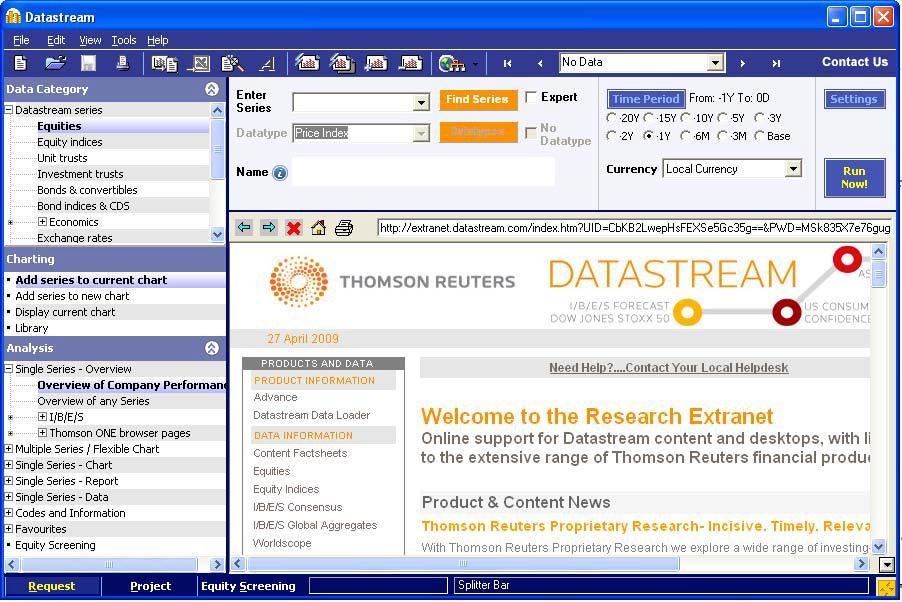This screenshot has width=902, height=602.
Task: Collapse the Datastream series tree node
Action: (x=9, y=109)
